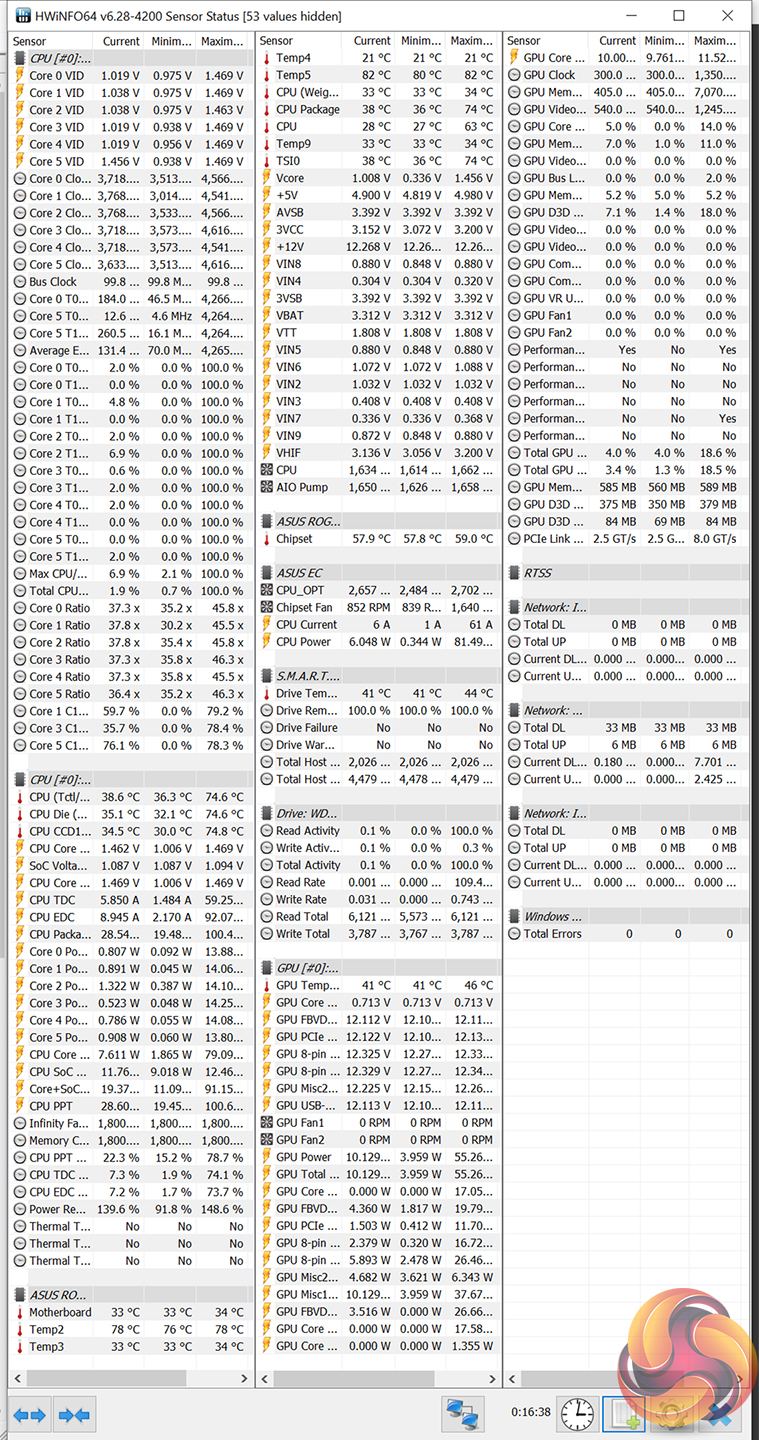Click the circle icon beside GPU Clock

pyautogui.click(x=514, y=75)
